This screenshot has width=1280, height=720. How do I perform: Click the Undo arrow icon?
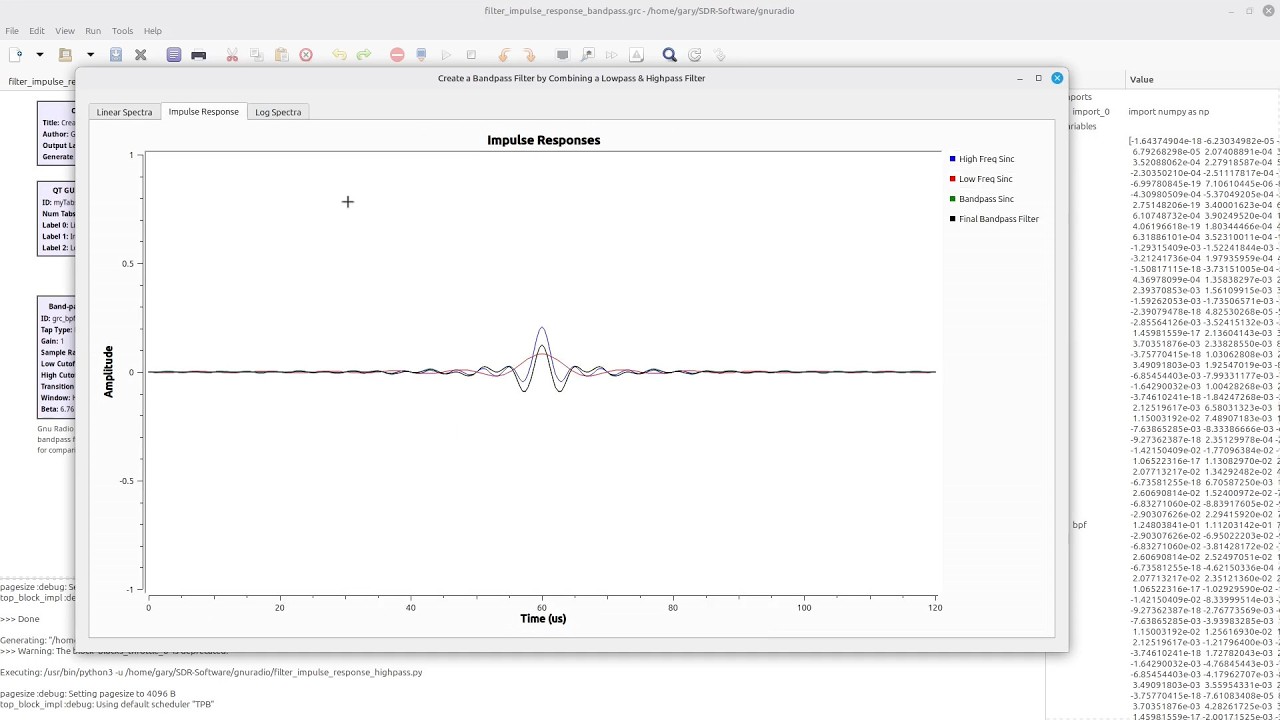pos(339,55)
